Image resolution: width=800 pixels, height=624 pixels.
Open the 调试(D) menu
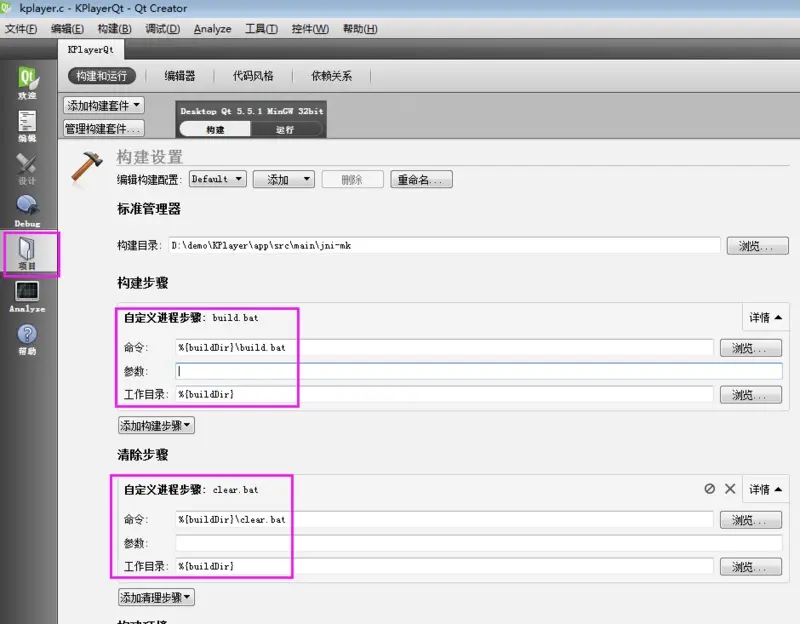tap(162, 29)
